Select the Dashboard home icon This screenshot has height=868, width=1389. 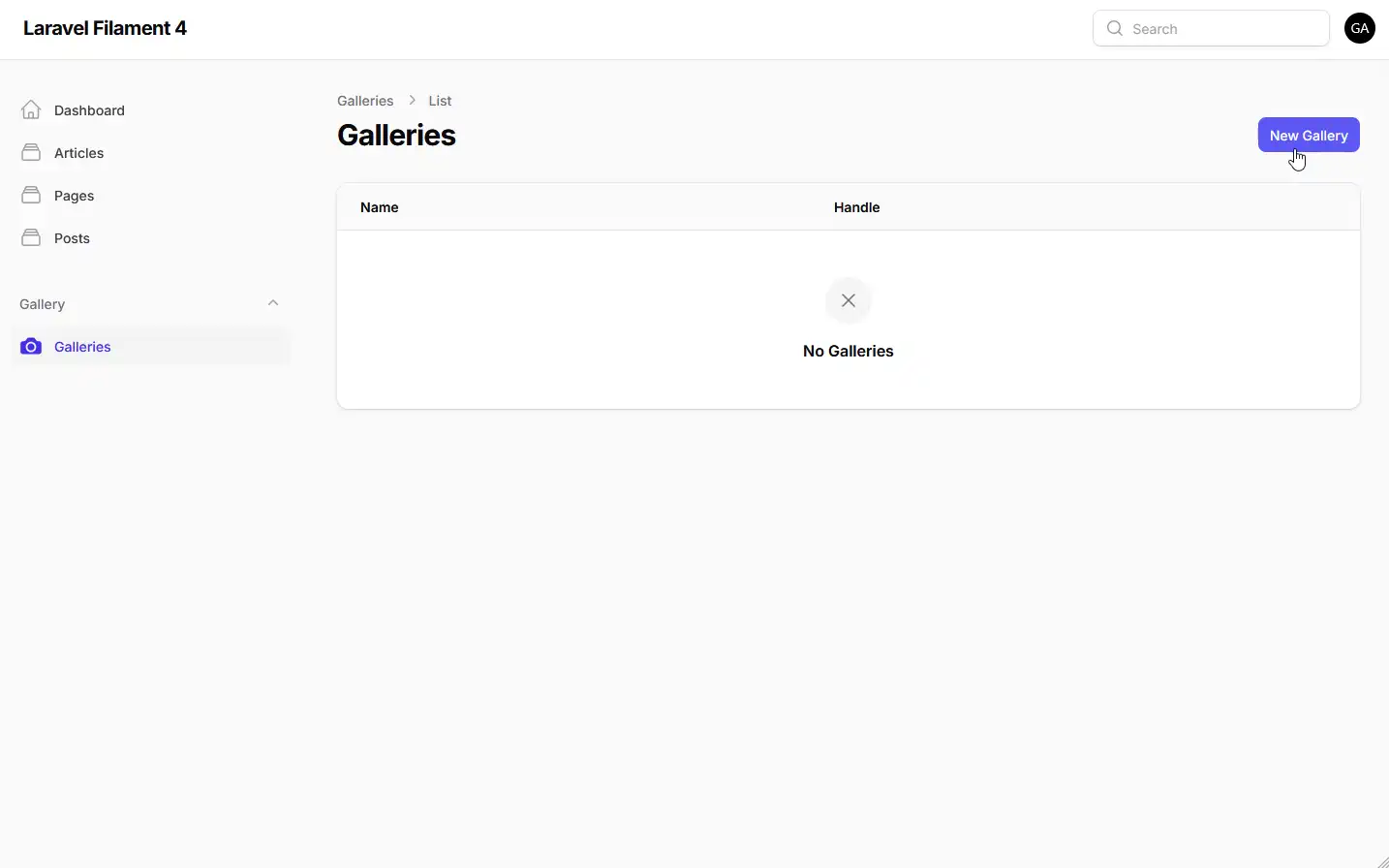30,109
